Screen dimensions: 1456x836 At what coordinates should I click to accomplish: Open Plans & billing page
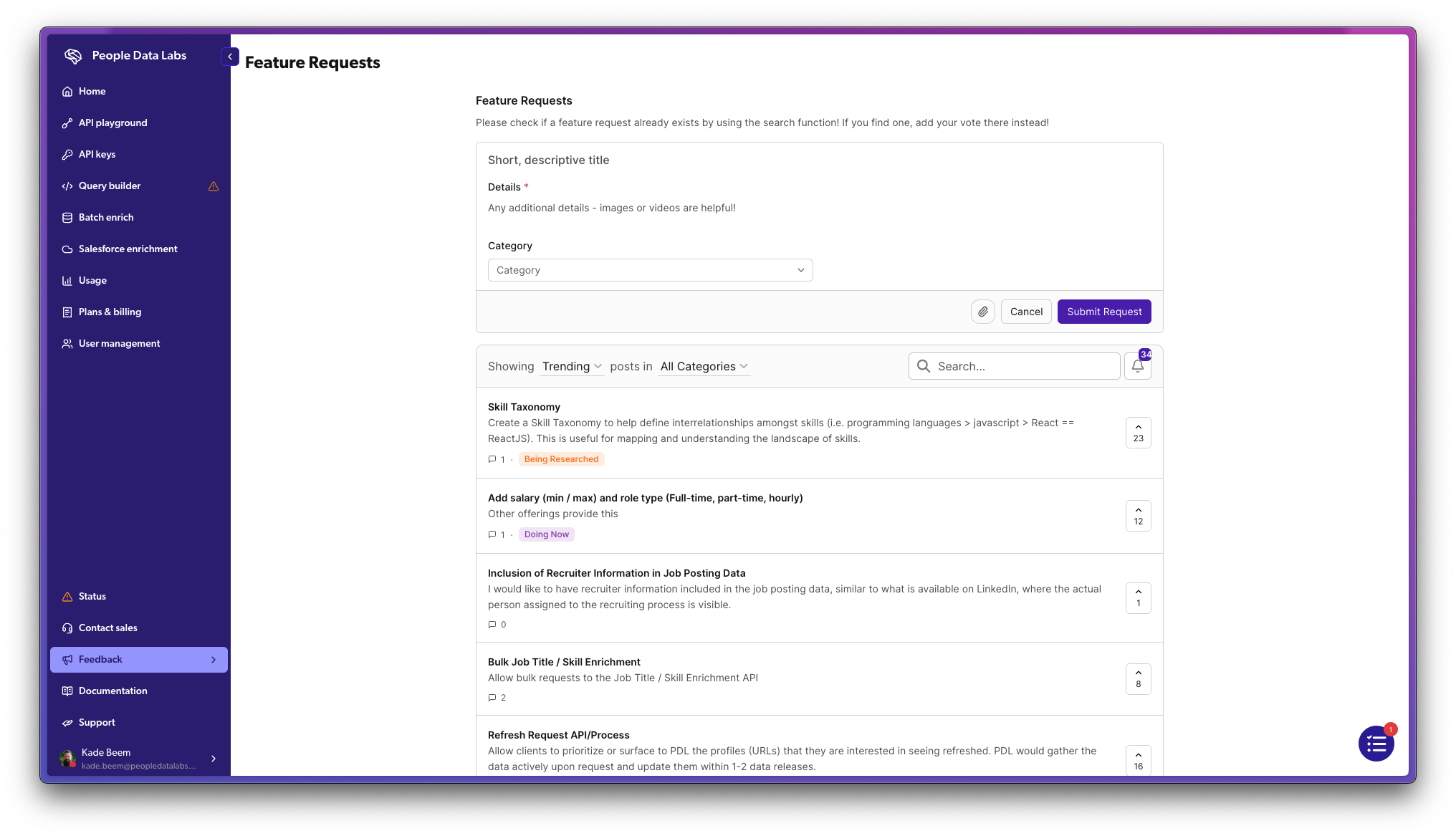(x=109, y=312)
